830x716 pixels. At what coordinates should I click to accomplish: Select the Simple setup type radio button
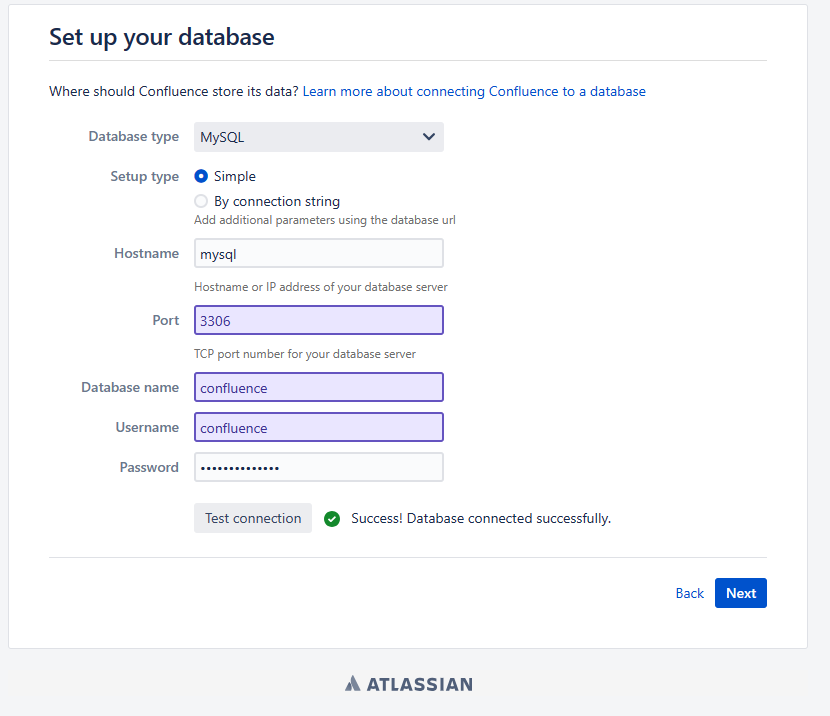(201, 176)
